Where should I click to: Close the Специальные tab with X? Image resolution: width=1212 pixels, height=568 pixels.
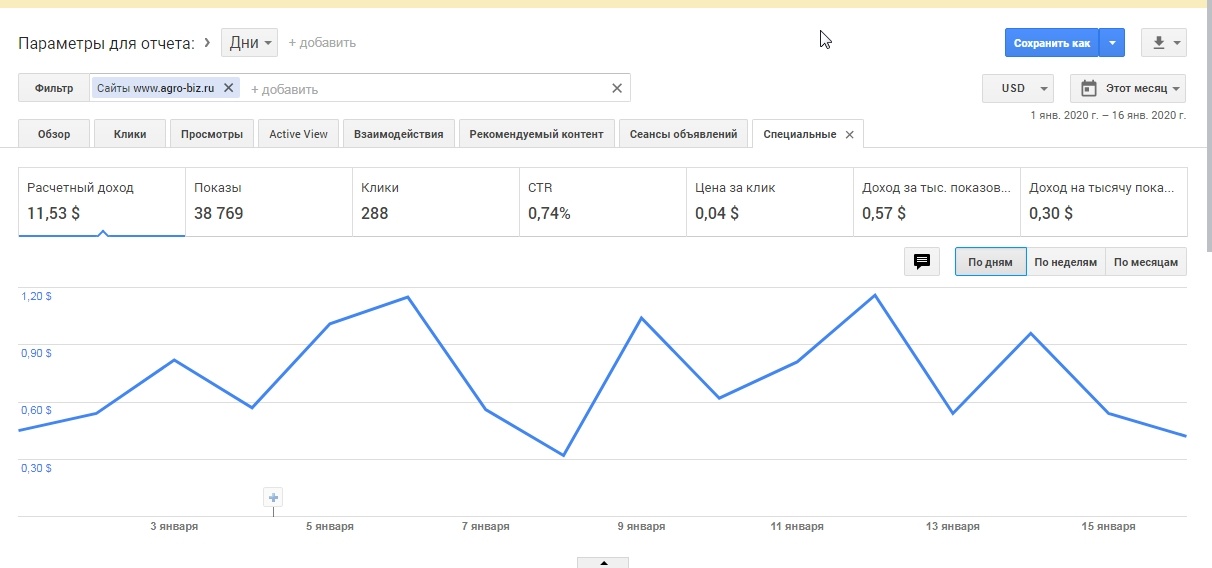849,135
